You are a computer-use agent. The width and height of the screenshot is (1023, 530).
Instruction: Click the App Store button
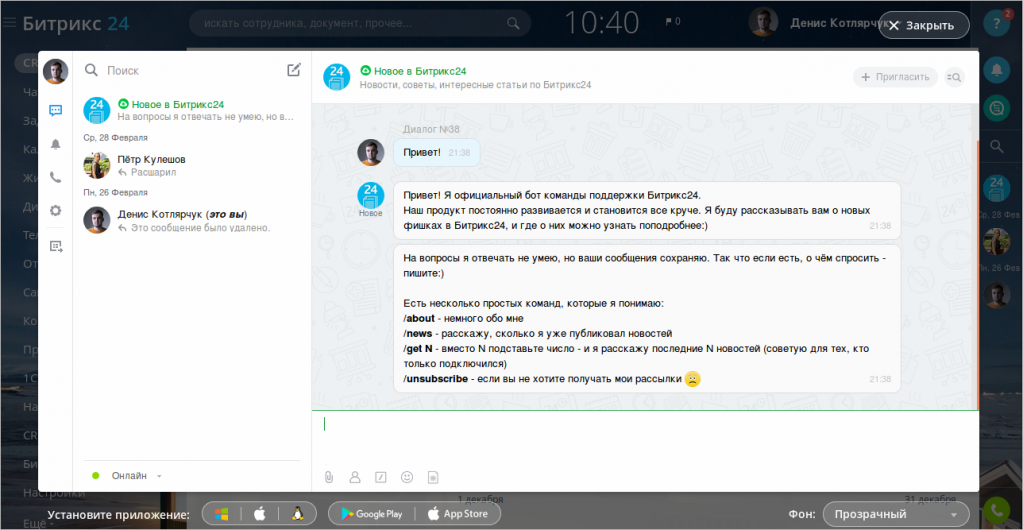pos(458,514)
